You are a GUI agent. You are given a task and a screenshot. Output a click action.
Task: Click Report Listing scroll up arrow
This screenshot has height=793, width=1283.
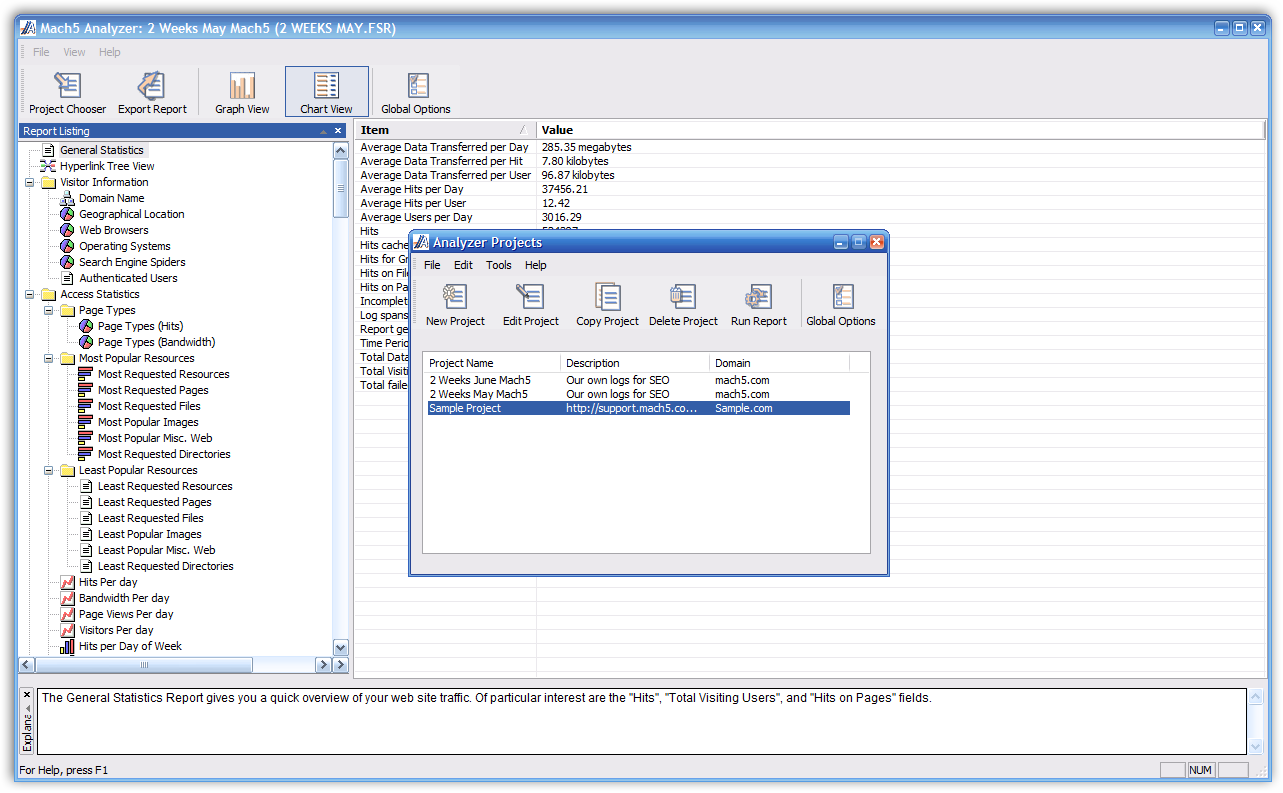(x=340, y=150)
